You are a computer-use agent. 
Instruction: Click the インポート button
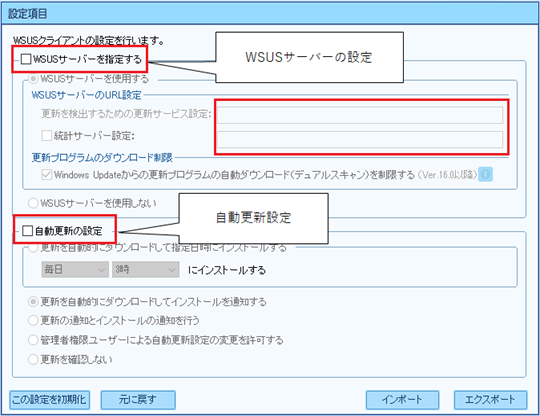point(402,400)
